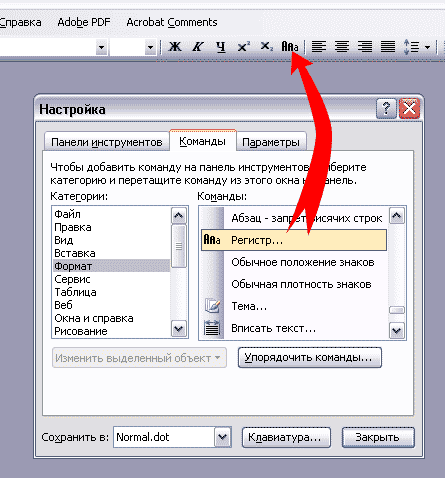Apply subscript formatting in toolbar

coord(266,47)
